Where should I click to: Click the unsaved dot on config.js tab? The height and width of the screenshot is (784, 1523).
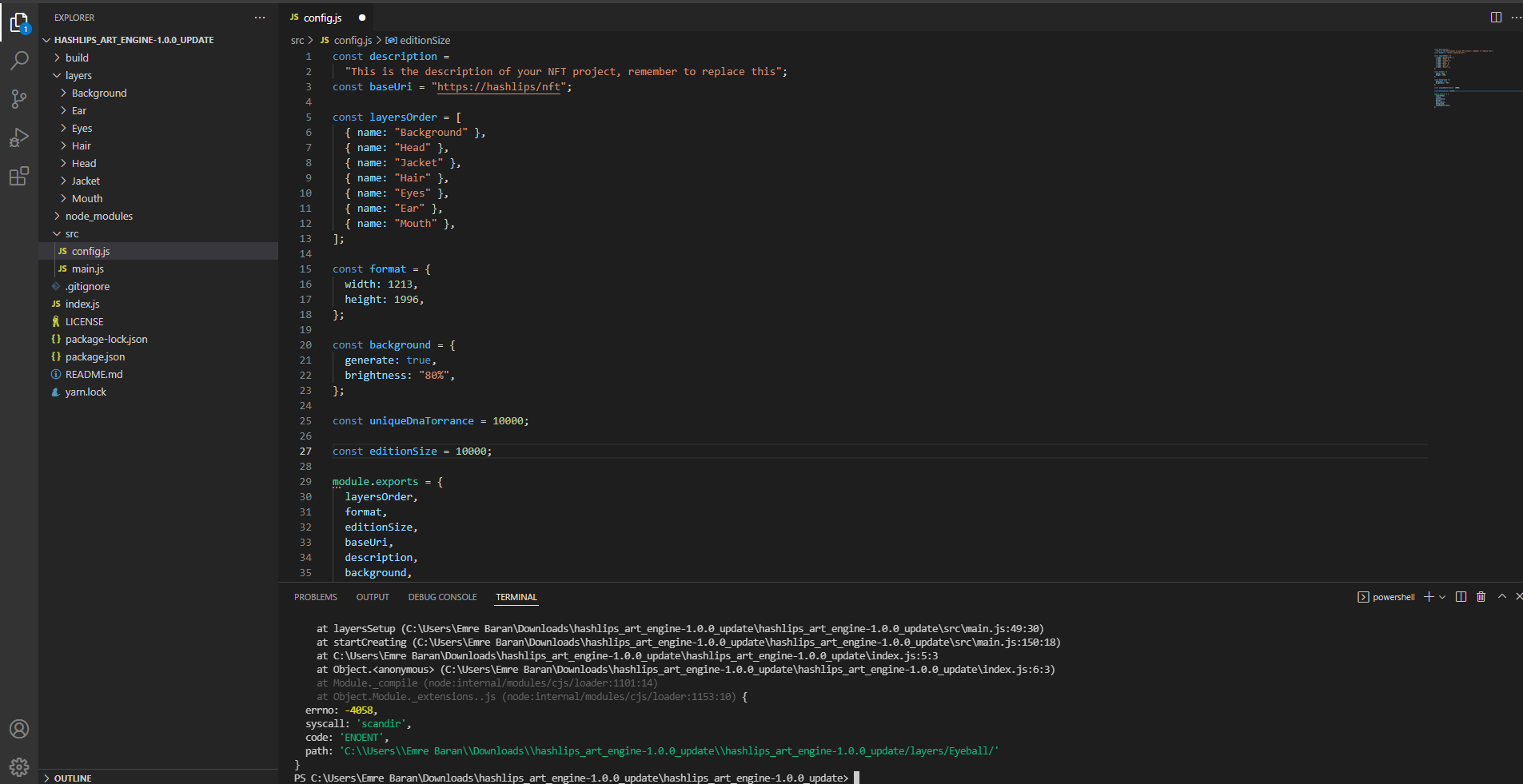362,18
